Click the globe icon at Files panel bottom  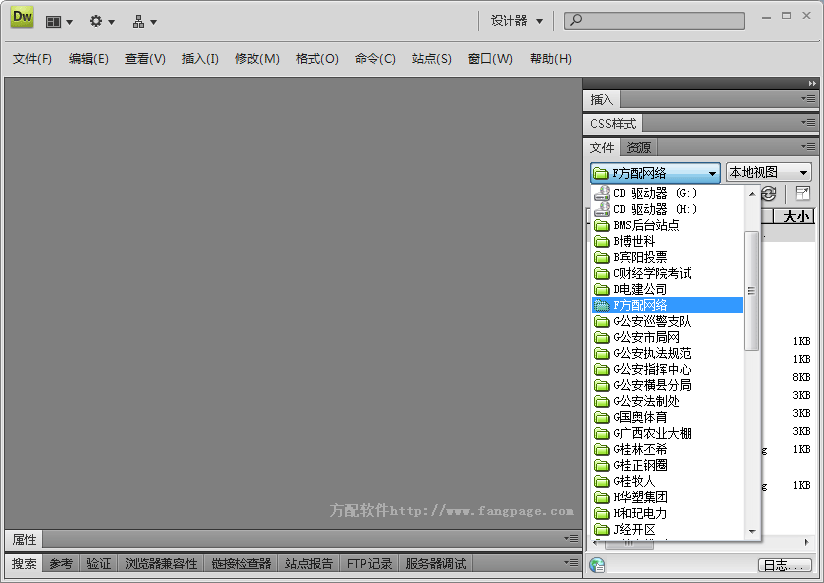coord(597,565)
